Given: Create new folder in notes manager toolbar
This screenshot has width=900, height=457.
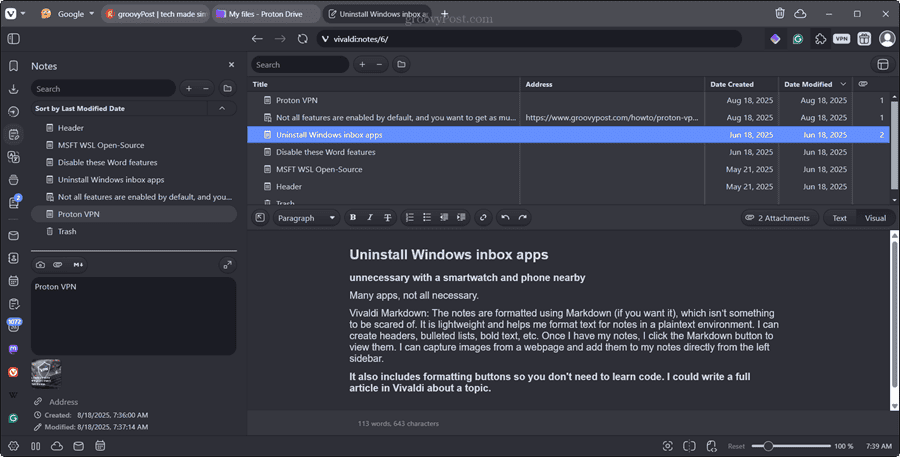Looking at the screenshot, I should 401,64.
